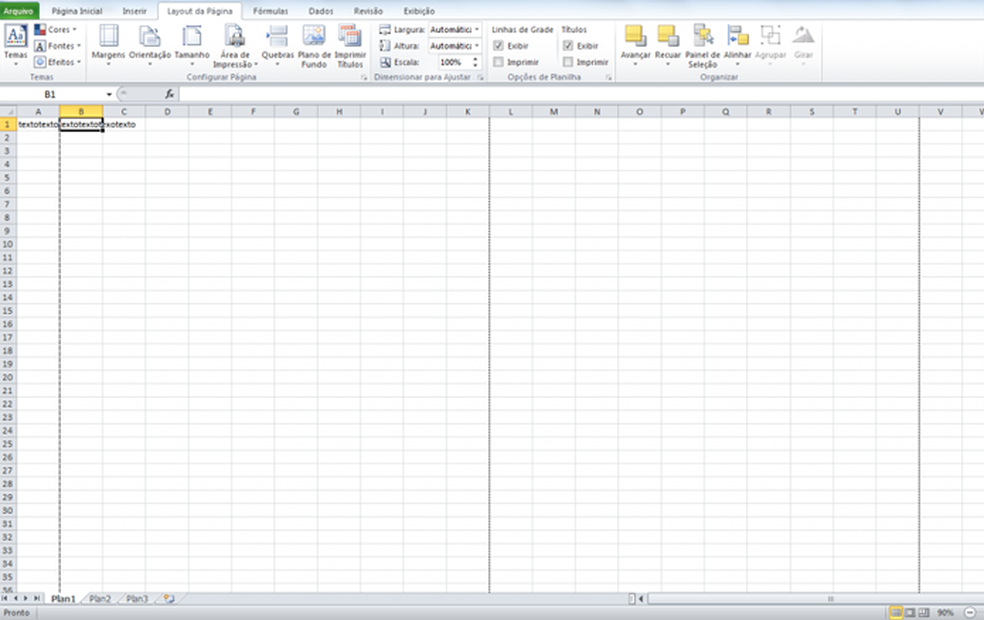Expand the Margens dropdown arrow

109,64
